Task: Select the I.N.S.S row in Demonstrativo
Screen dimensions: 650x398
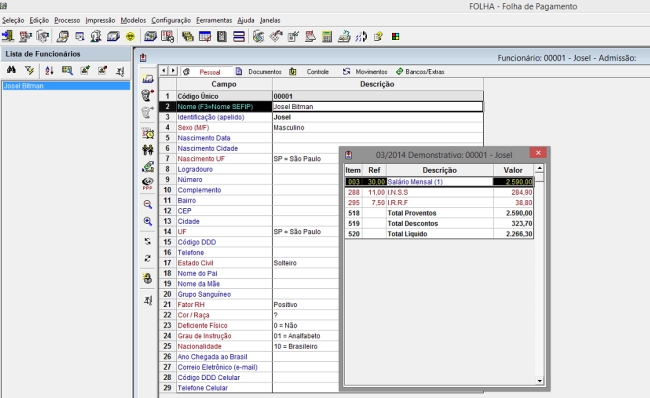Action: [x=439, y=192]
